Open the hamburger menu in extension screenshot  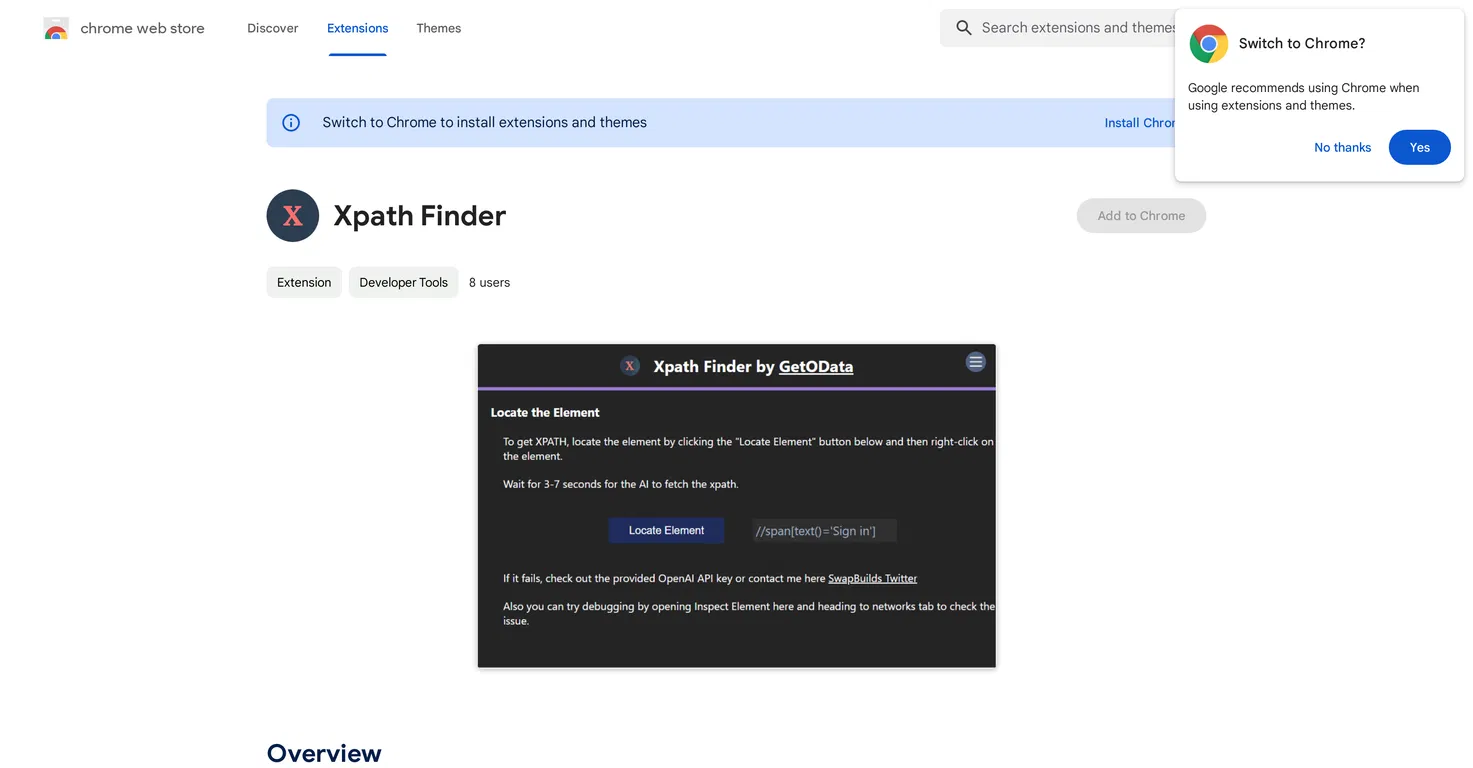976,362
